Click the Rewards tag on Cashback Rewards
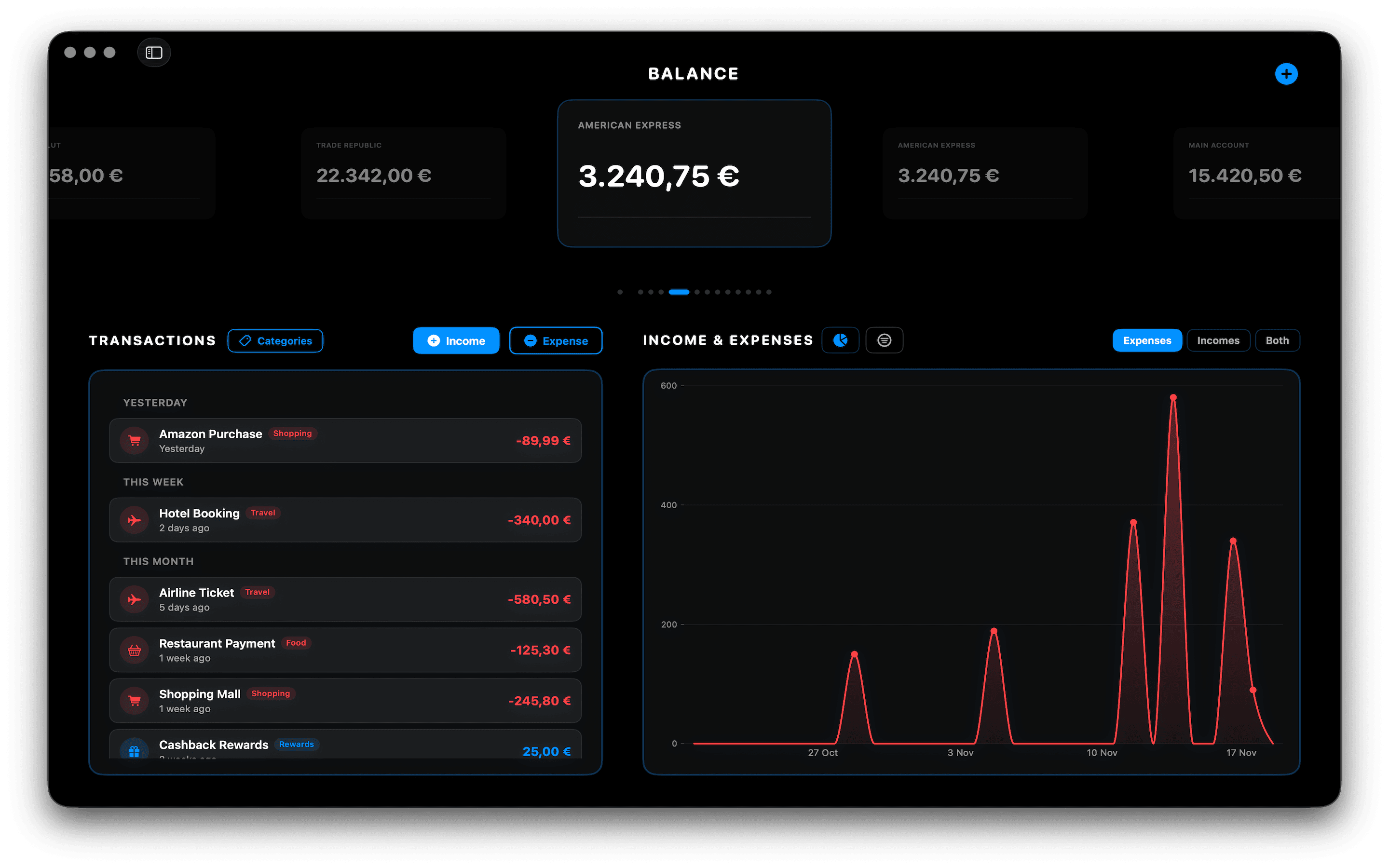This screenshot has height=868, width=1389. pyautogui.click(x=296, y=745)
